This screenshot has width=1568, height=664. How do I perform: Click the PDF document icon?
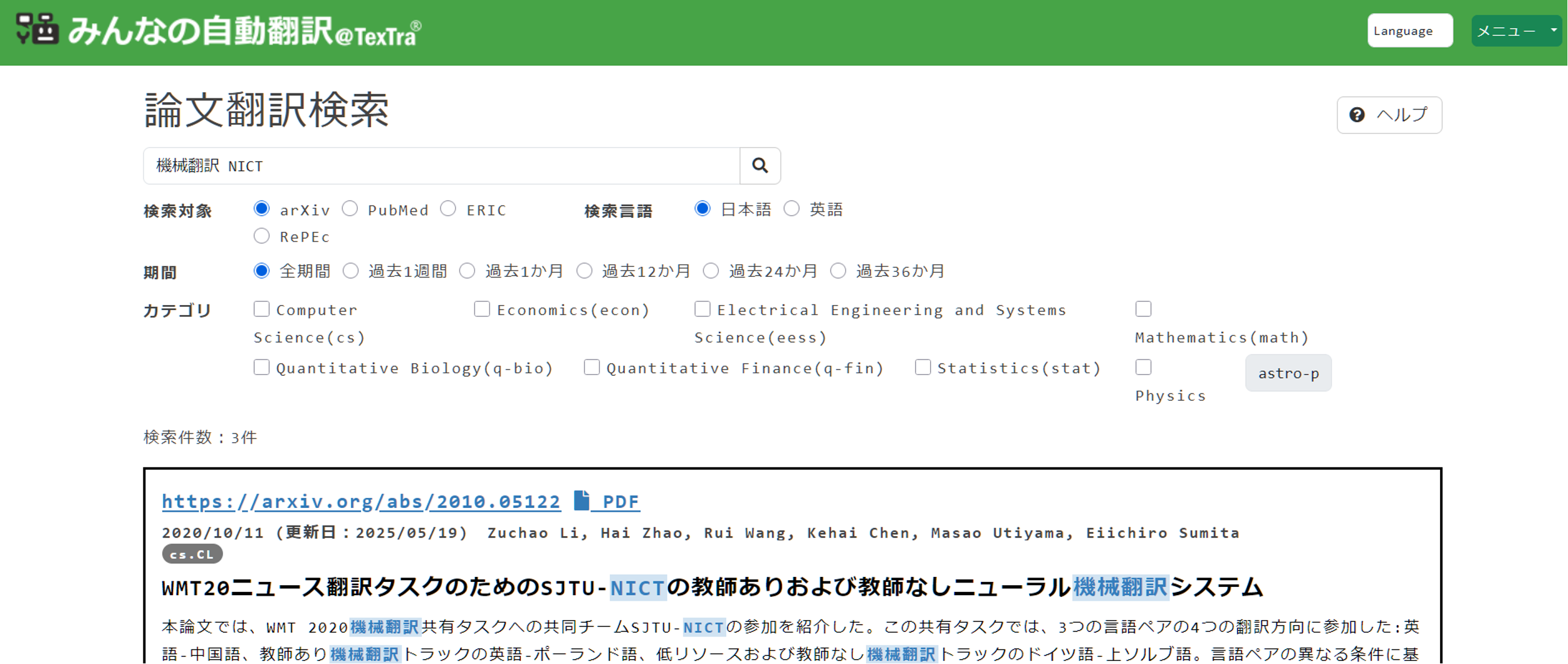point(582,501)
